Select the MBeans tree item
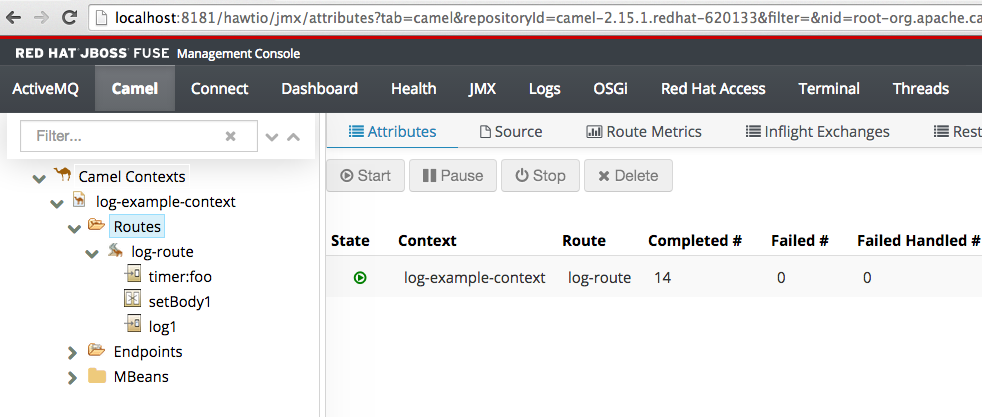 141,377
